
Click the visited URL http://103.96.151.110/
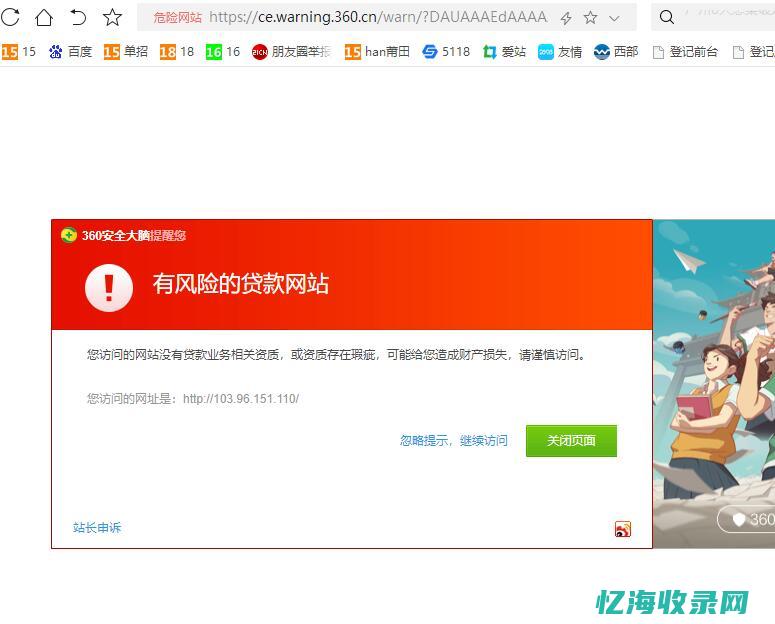[241, 399]
